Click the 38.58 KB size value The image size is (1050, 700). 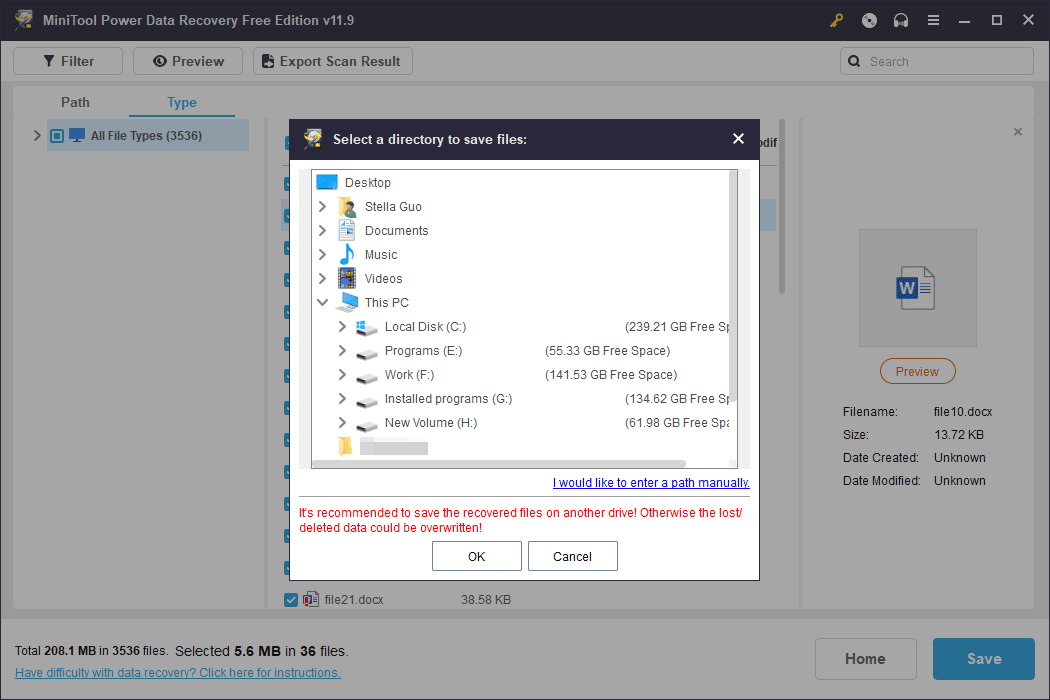(x=485, y=600)
